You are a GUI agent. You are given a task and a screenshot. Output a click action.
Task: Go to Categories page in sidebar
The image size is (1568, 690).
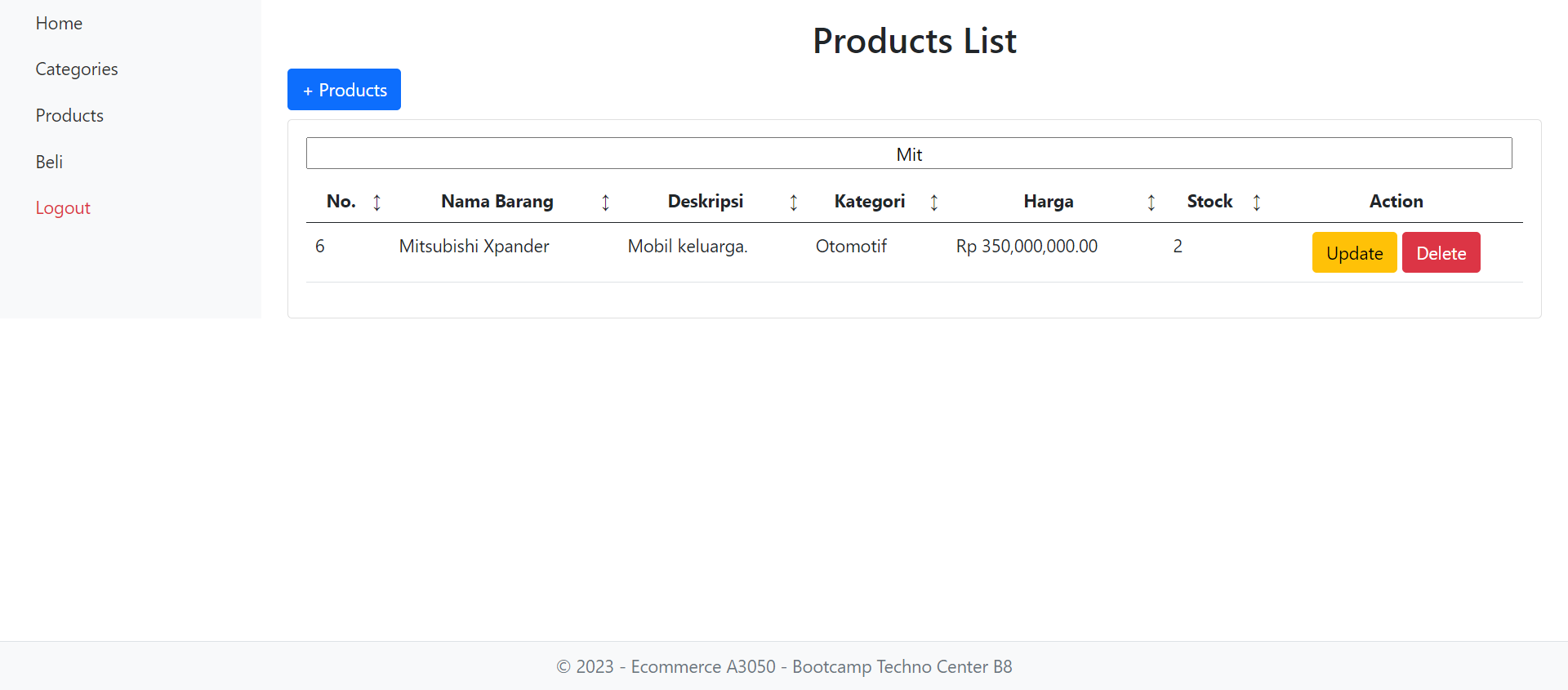click(x=77, y=69)
